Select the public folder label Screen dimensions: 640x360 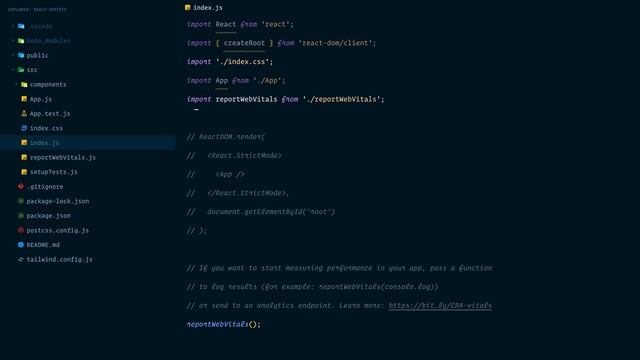[37, 55]
